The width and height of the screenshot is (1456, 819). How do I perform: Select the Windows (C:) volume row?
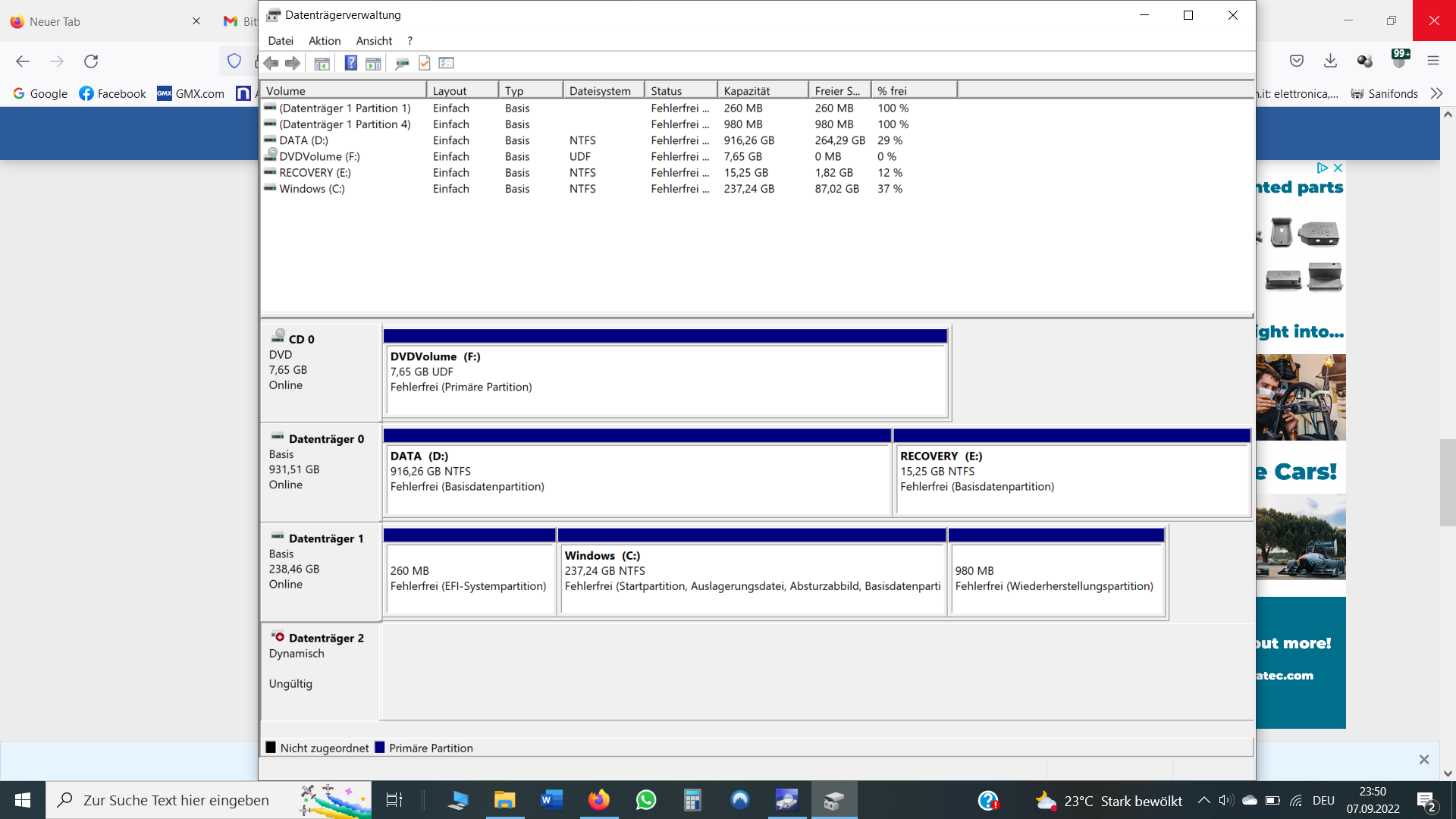coord(312,189)
